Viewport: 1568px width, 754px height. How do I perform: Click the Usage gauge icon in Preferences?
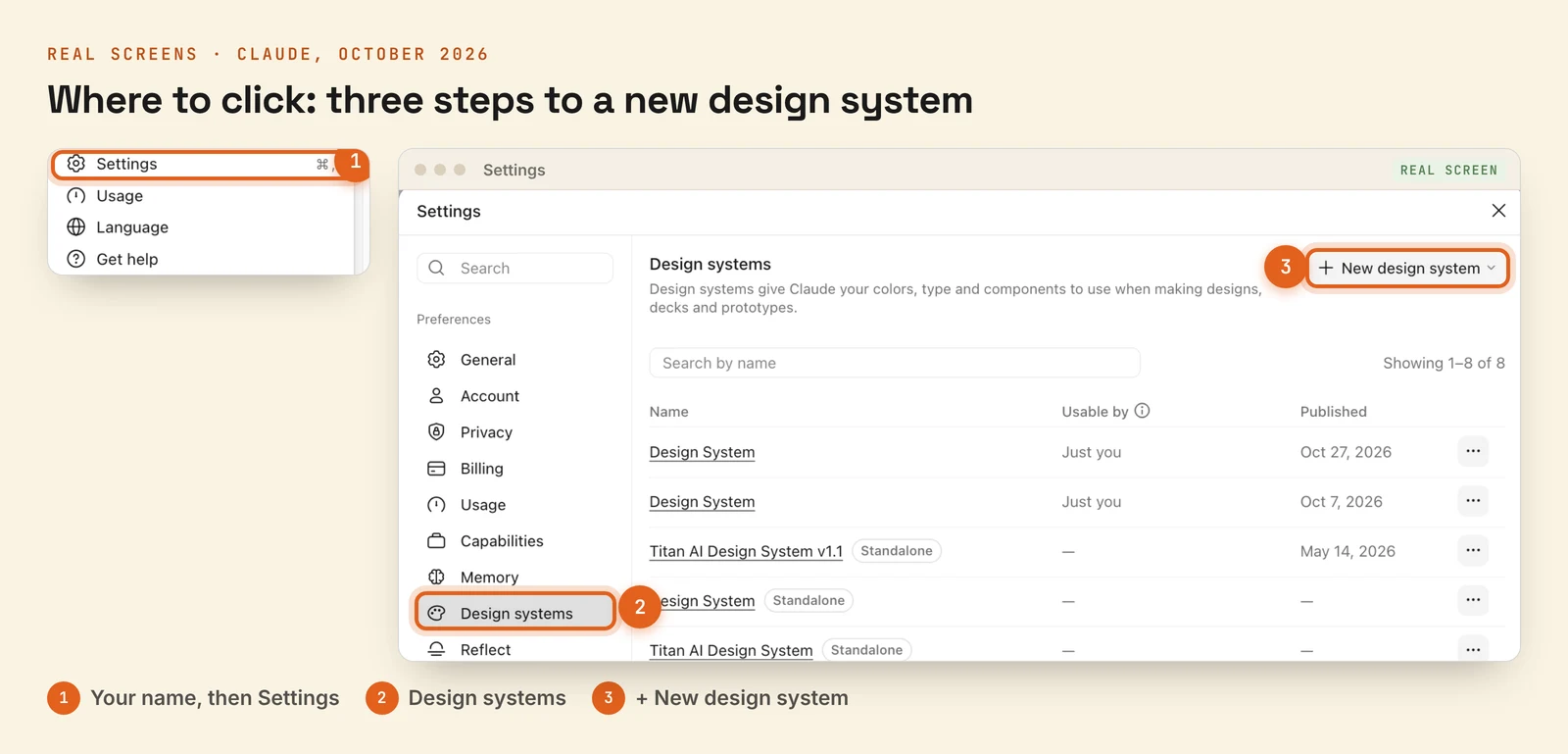(437, 505)
